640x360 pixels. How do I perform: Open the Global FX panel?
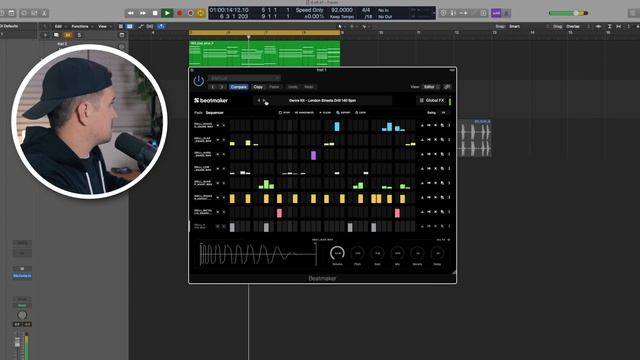[x=432, y=100]
